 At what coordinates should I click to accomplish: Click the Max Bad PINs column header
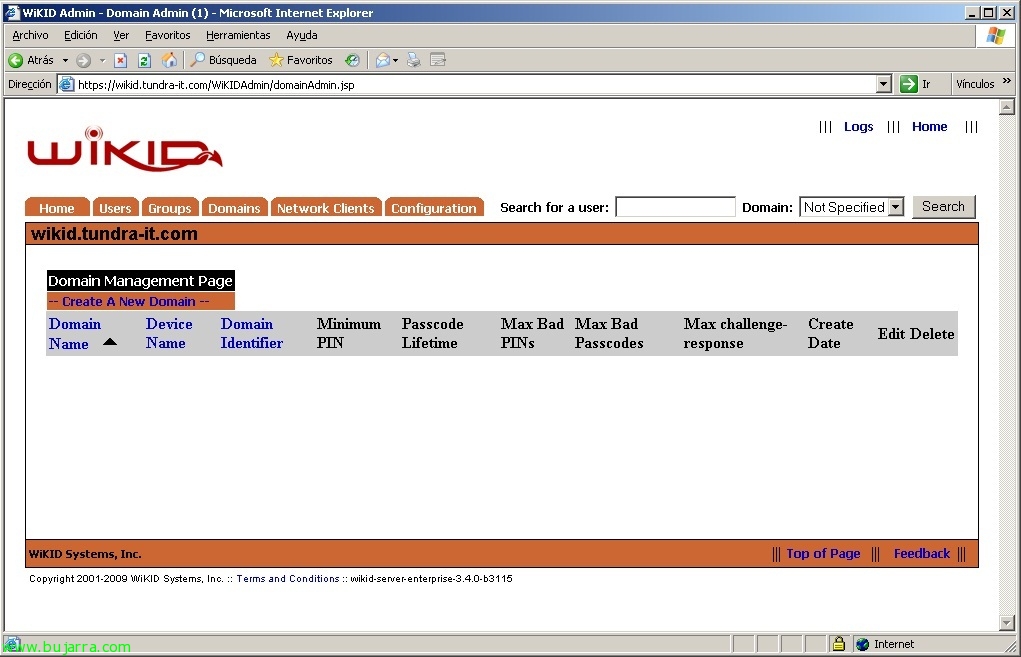click(532, 333)
